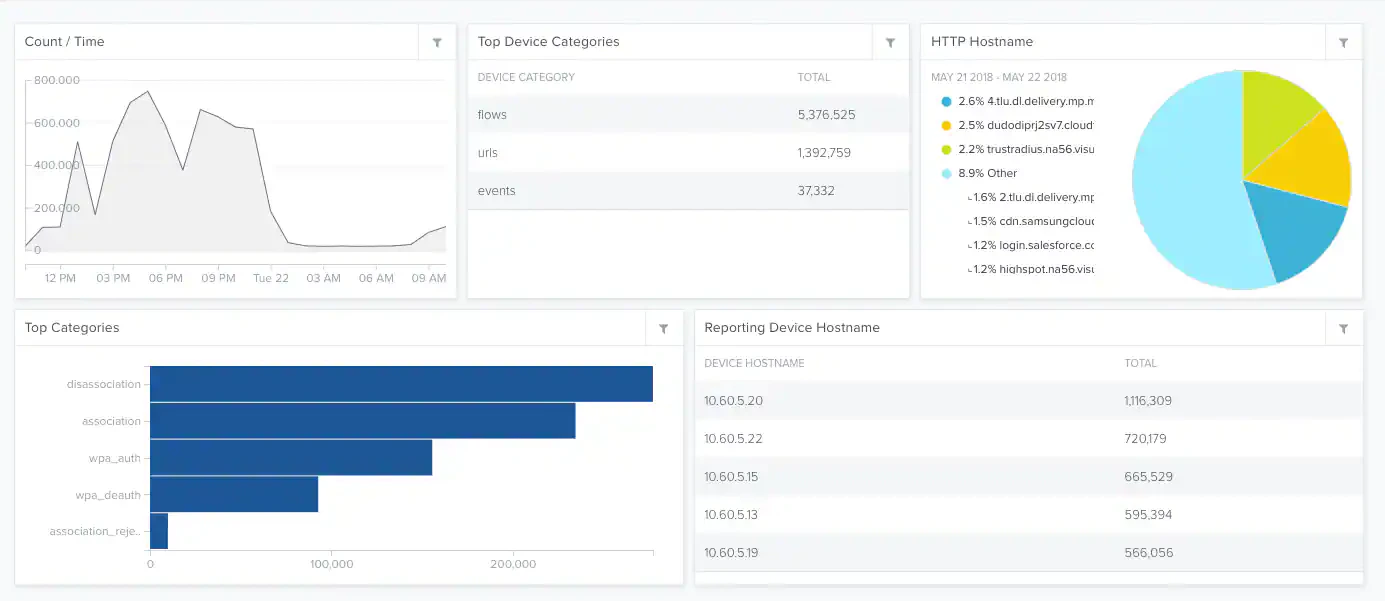Select hostname 10.60.5.19 row
Image resolution: width=1385 pixels, height=601 pixels.
tap(1029, 552)
